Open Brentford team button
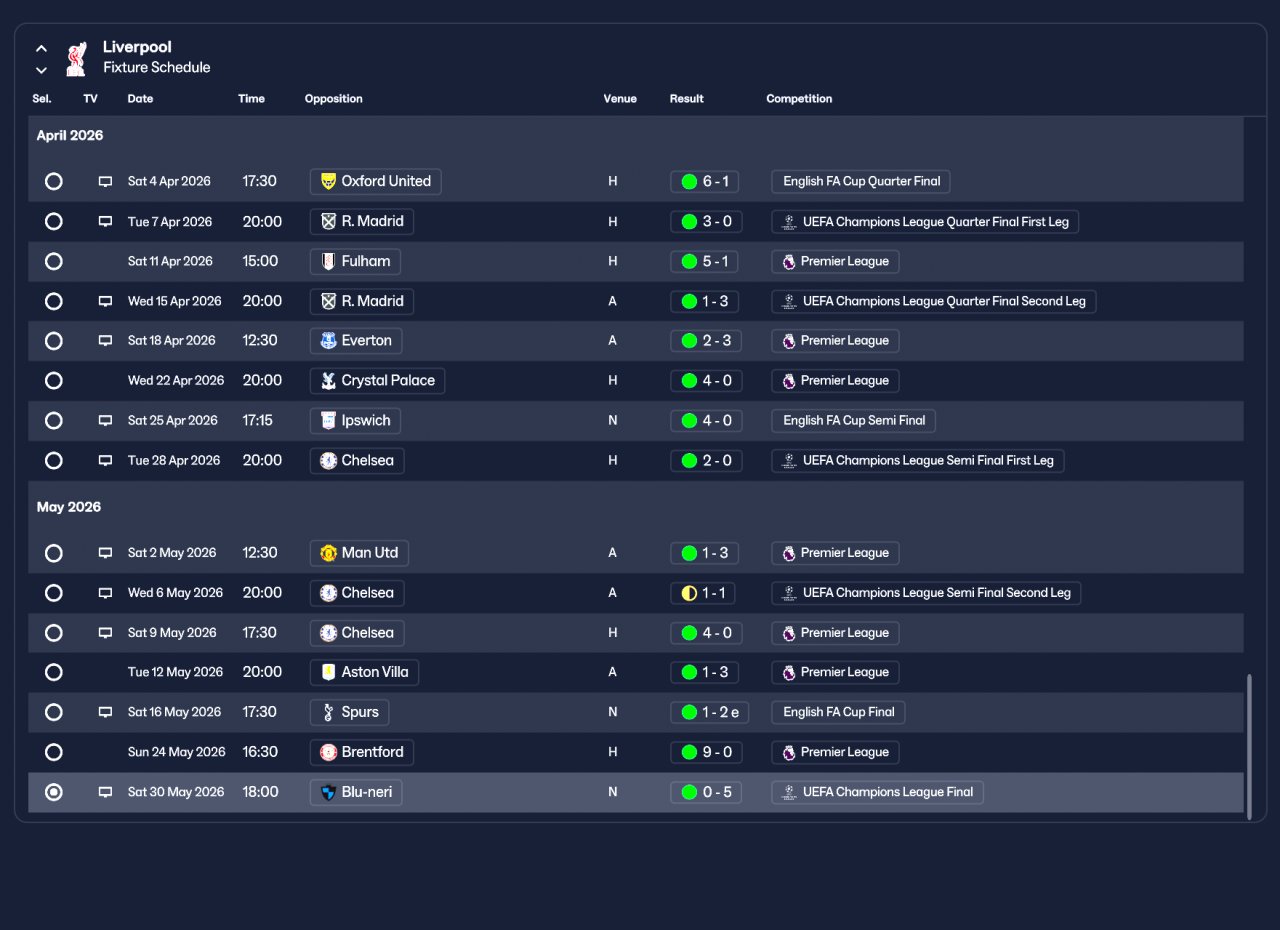This screenshot has width=1280, height=930. click(x=362, y=752)
